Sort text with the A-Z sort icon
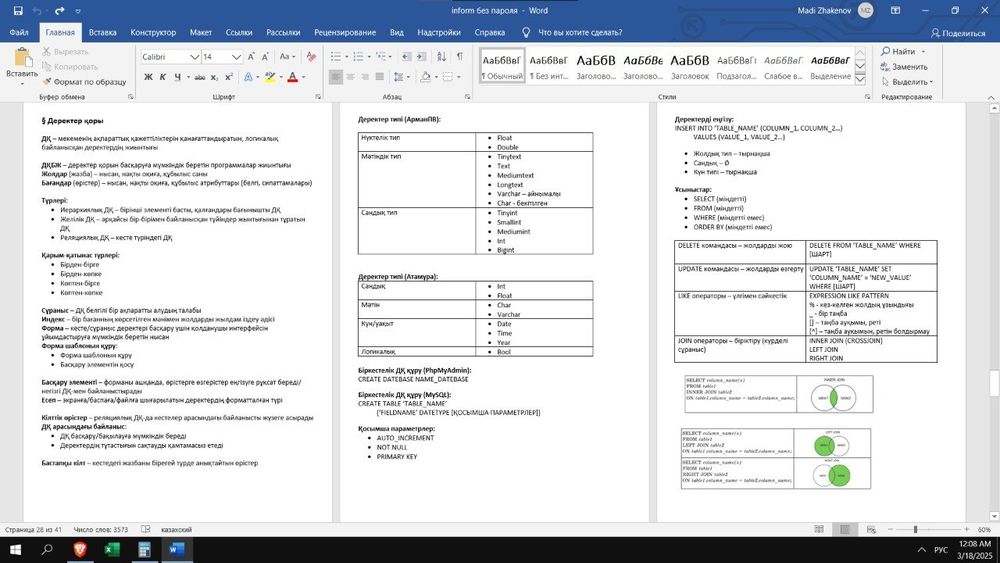 click(441, 57)
